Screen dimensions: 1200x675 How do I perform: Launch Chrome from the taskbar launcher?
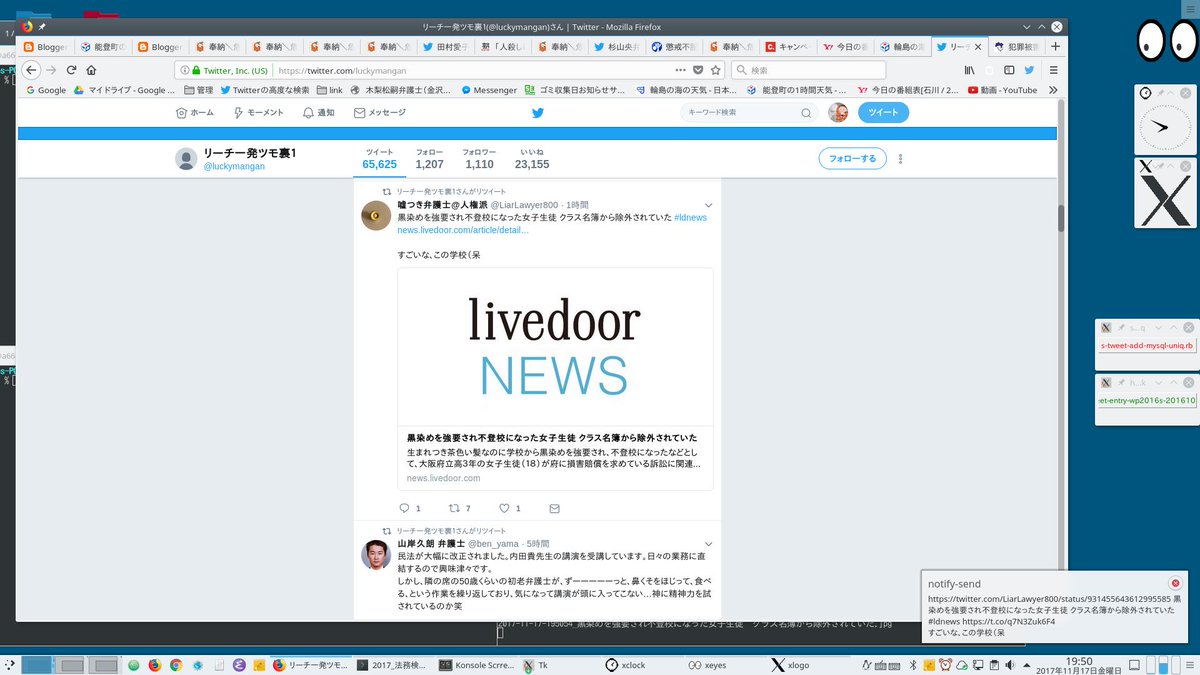pos(176,664)
